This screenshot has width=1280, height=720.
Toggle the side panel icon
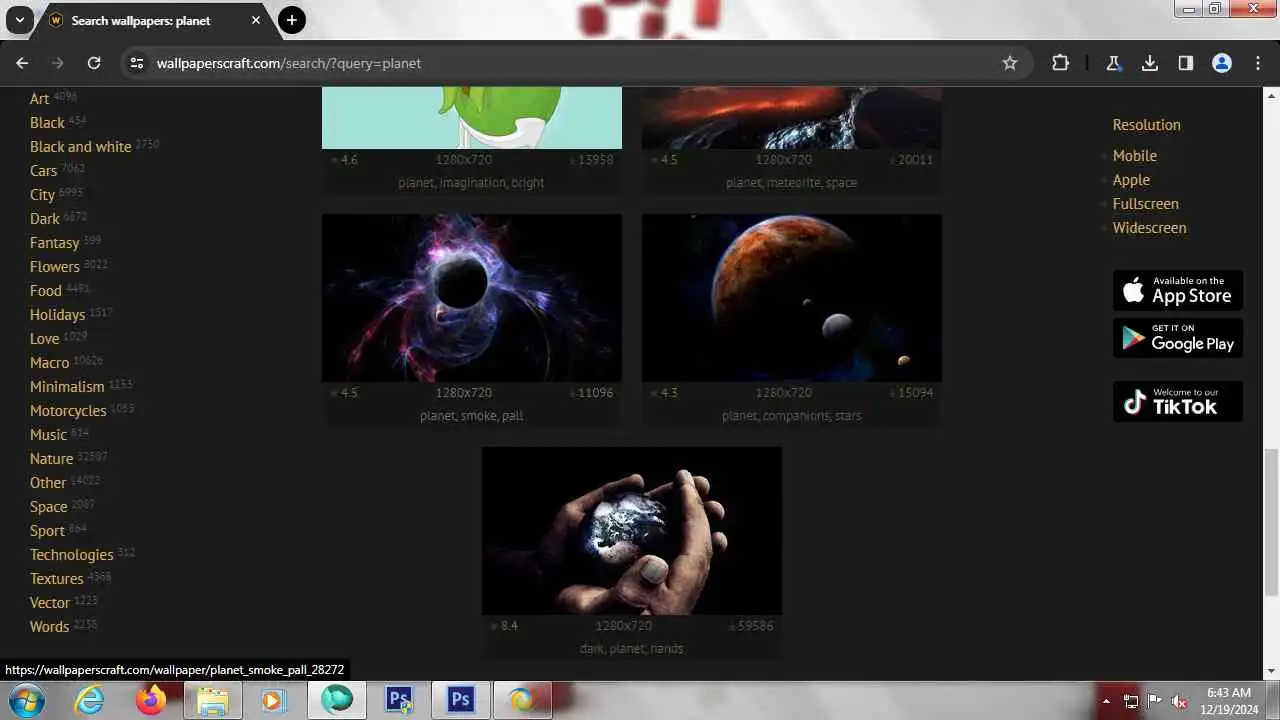(x=1186, y=63)
